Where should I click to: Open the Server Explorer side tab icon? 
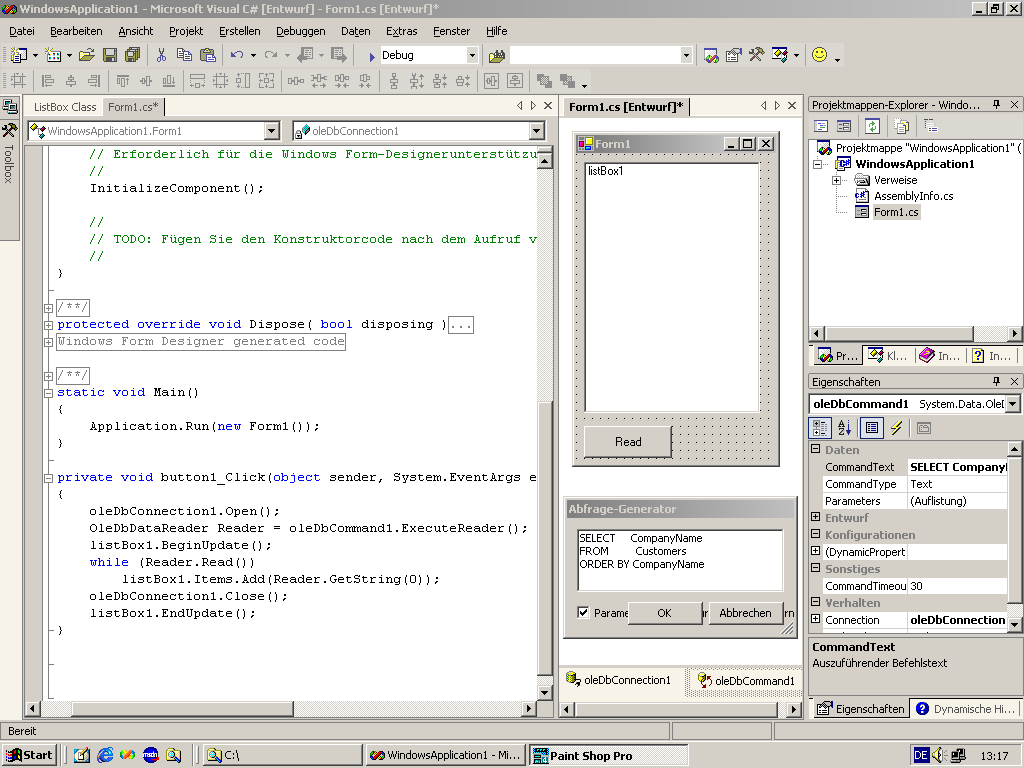(10, 106)
